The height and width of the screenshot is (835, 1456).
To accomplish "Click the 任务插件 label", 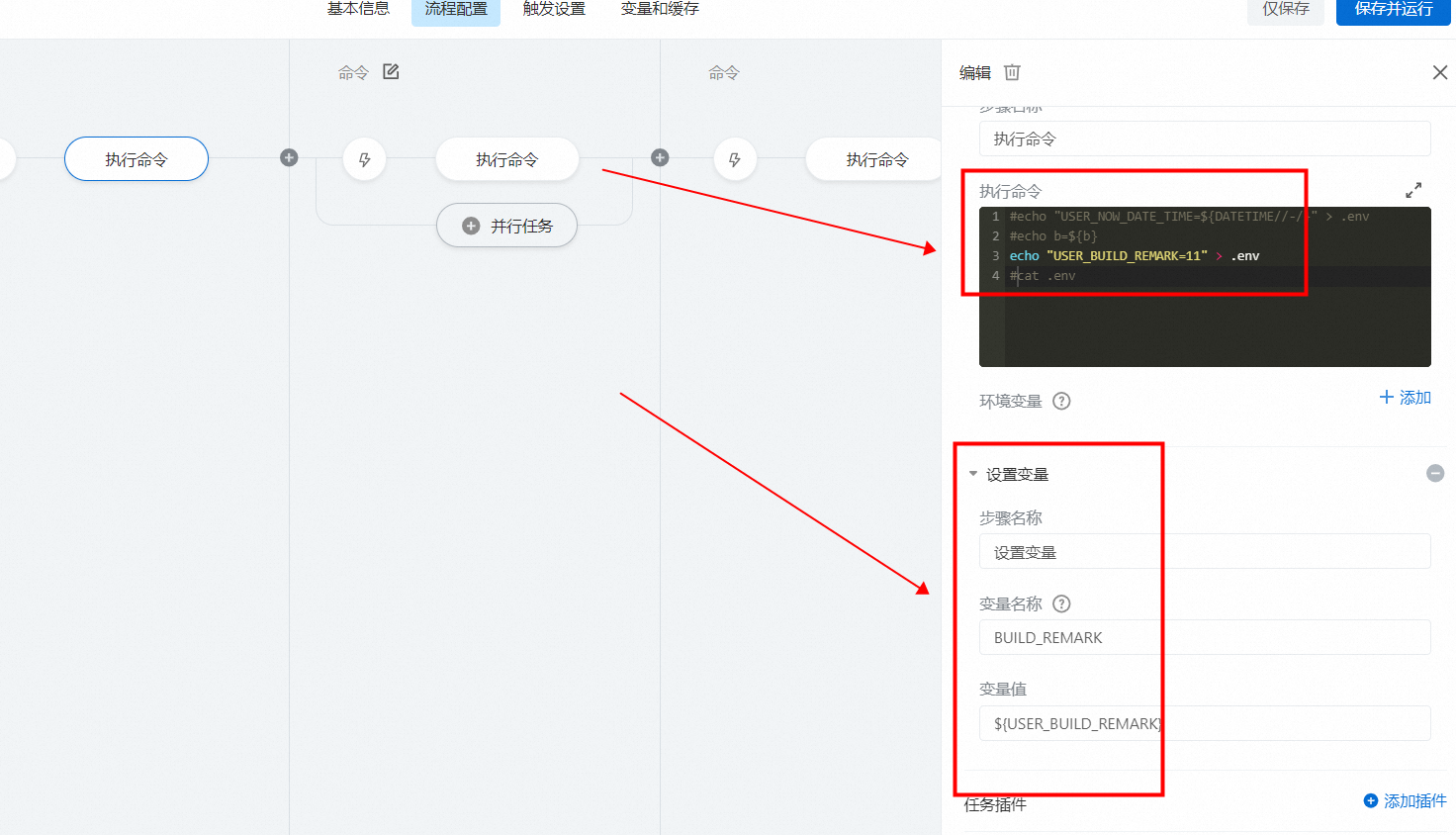I will pyautogui.click(x=995, y=804).
